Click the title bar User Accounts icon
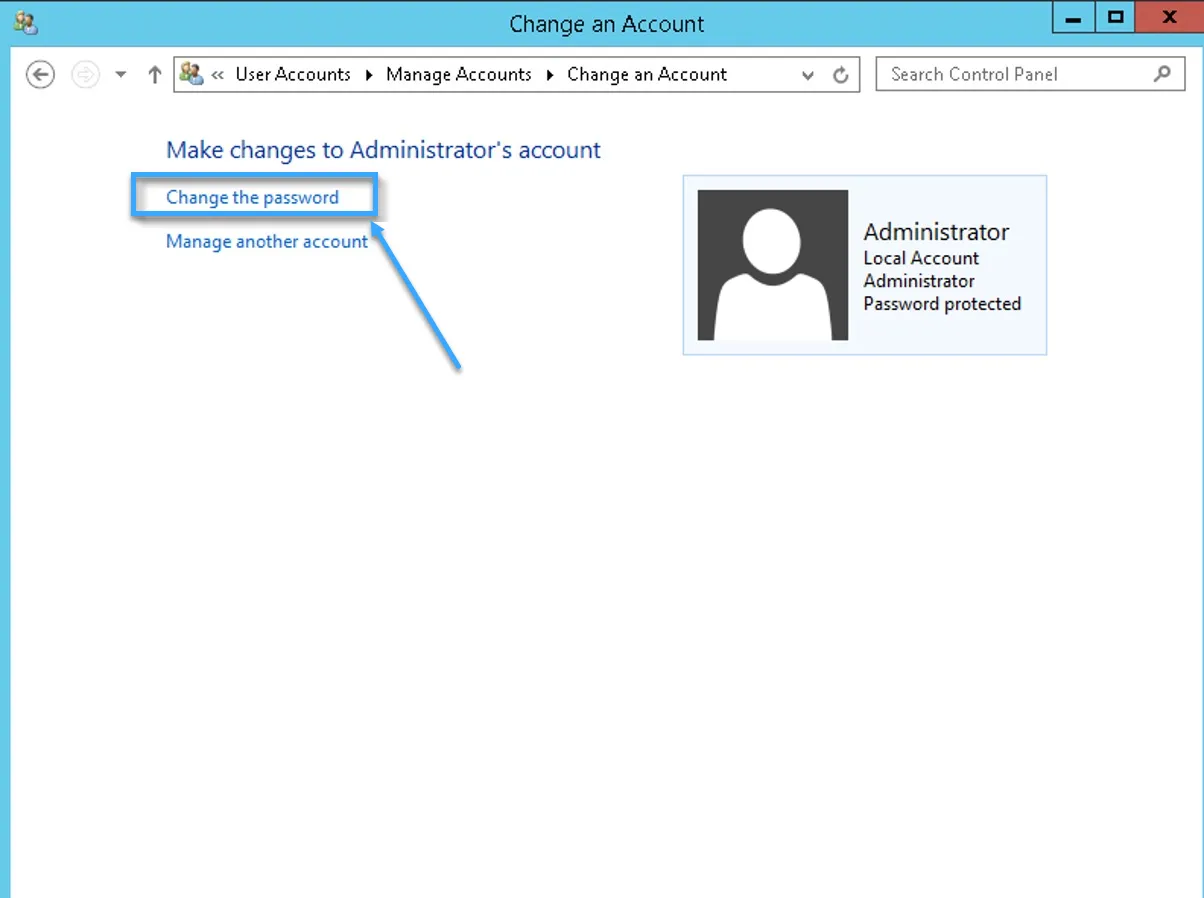 26,23
